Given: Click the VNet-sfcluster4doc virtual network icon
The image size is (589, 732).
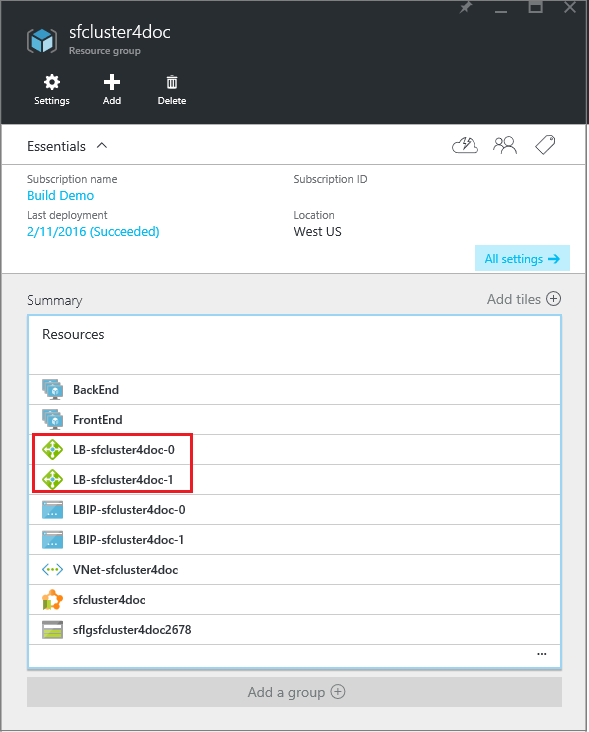Looking at the screenshot, I should [x=52, y=570].
